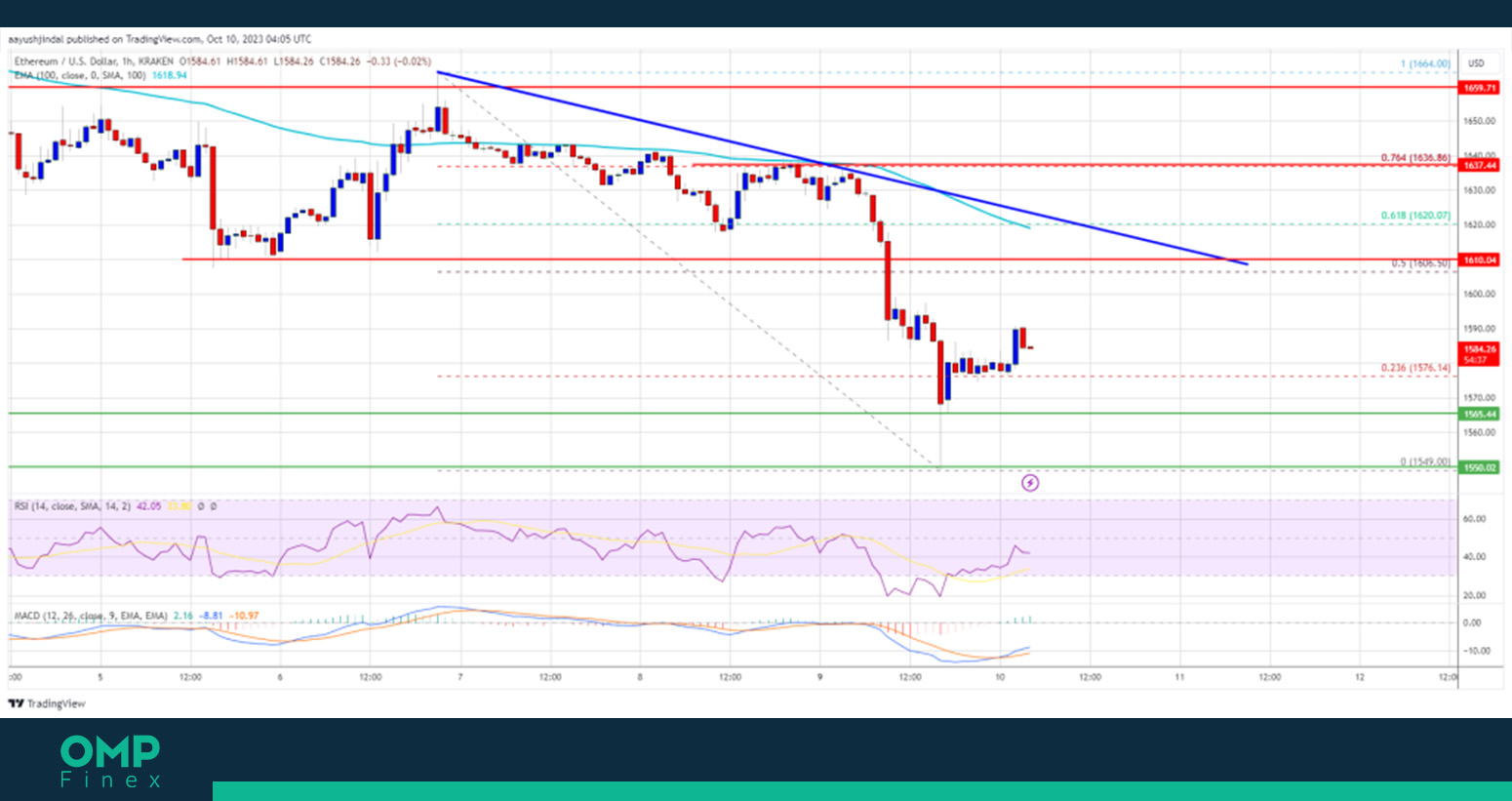Click the red 1637.44 price label
This screenshot has width=1512, height=801.
point(1479,165)
